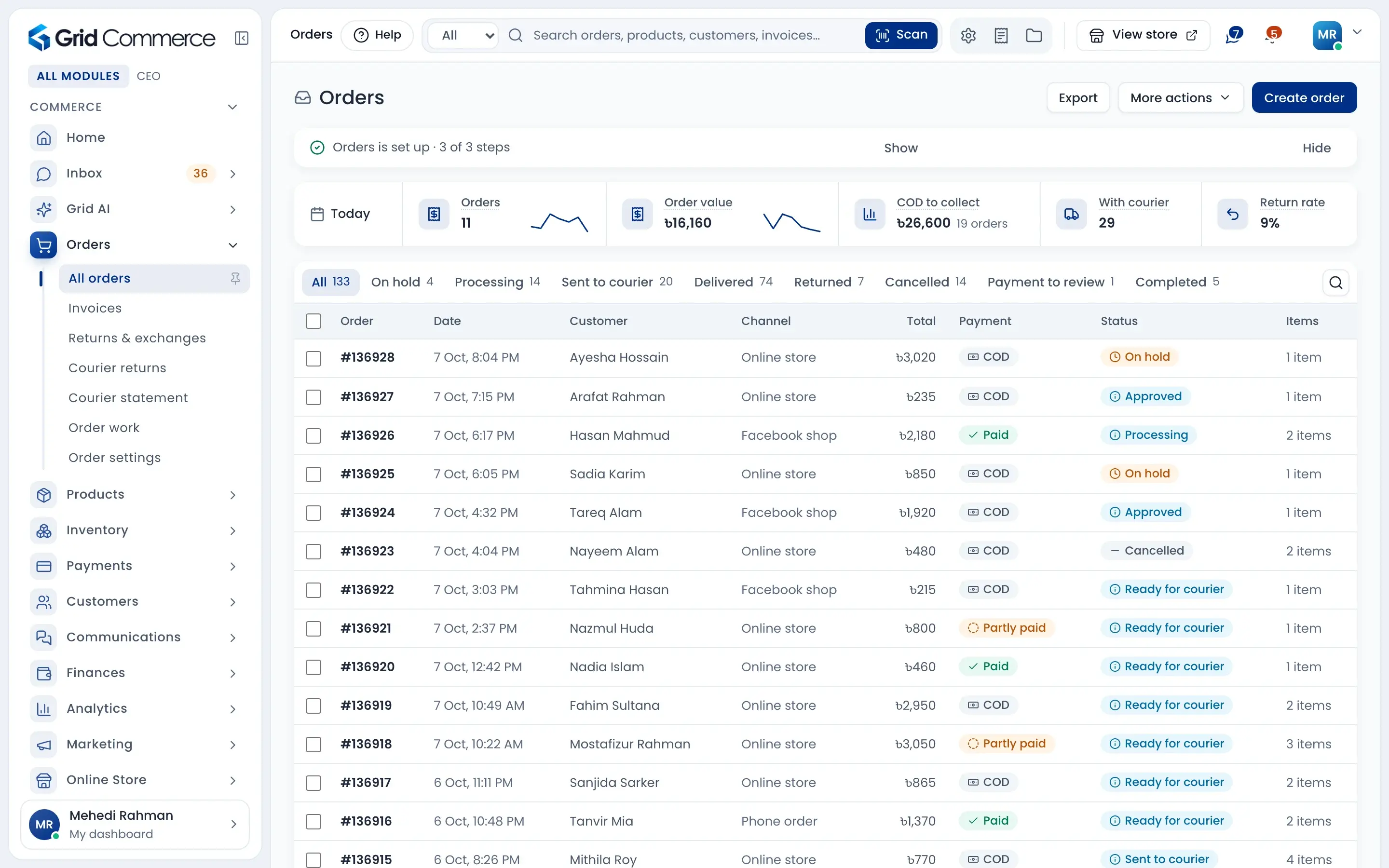Tick the checkbox for order #136917

(313, 783)
